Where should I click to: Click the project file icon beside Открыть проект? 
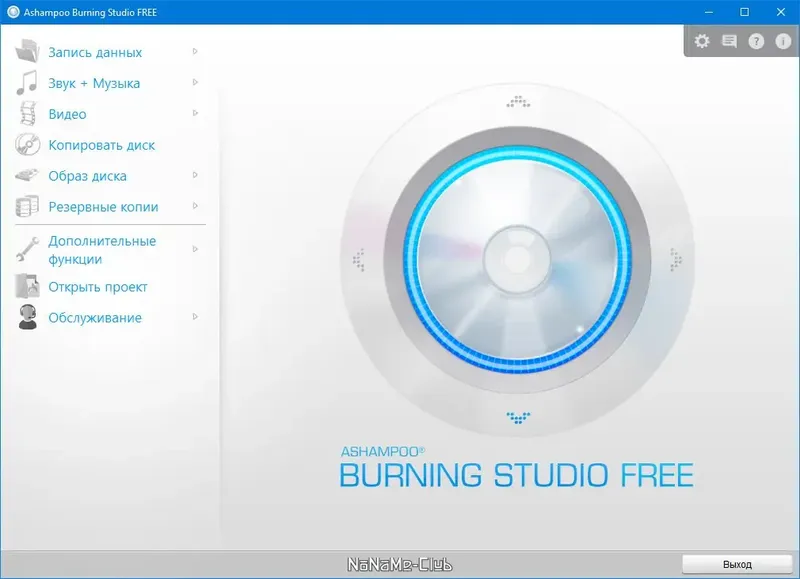[x=28, y=286]
